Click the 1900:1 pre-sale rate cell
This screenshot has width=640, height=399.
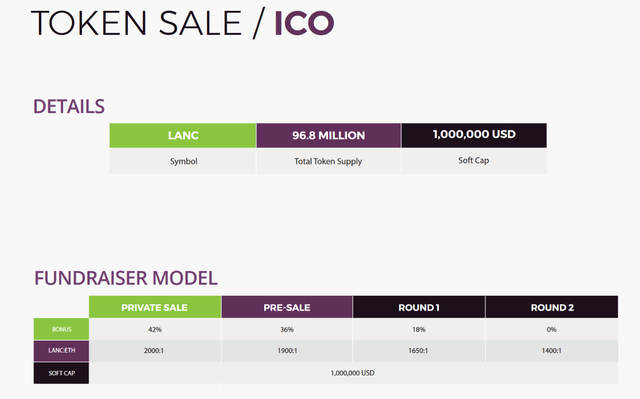pos(287,351)
